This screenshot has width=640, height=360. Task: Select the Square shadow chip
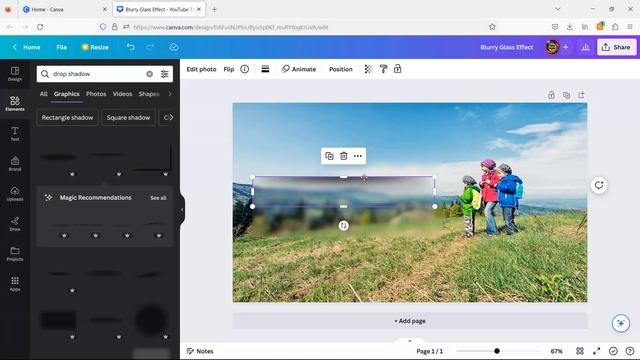click(129, 118)
